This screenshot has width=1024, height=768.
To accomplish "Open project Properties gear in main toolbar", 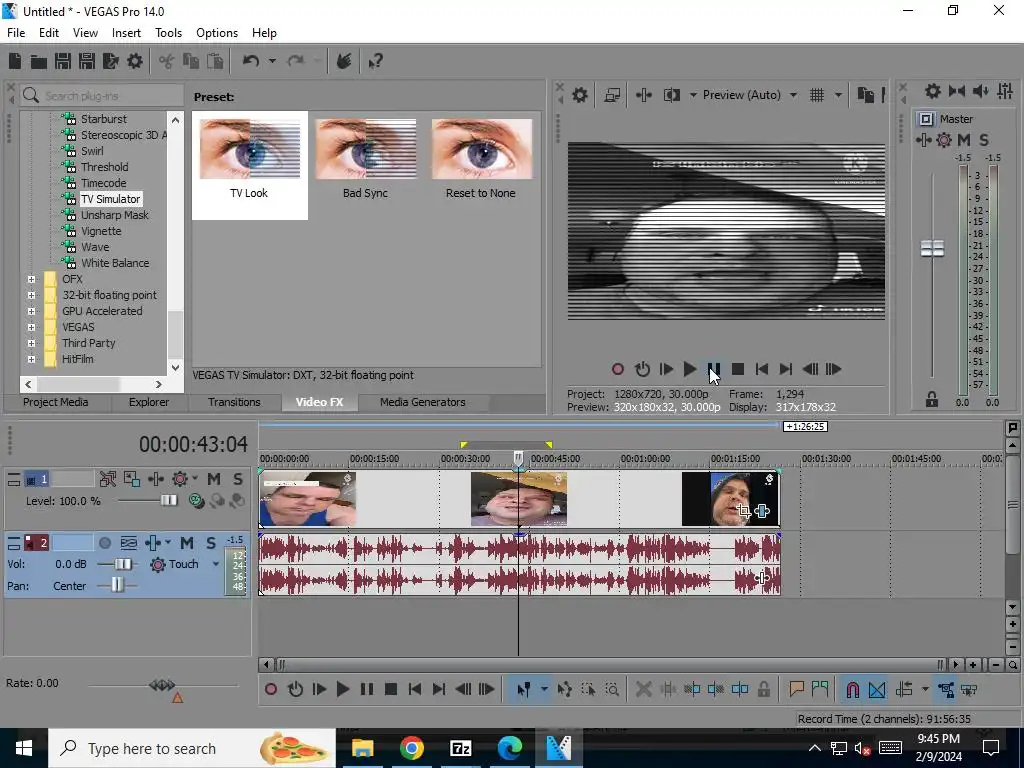I will point(135,61).
